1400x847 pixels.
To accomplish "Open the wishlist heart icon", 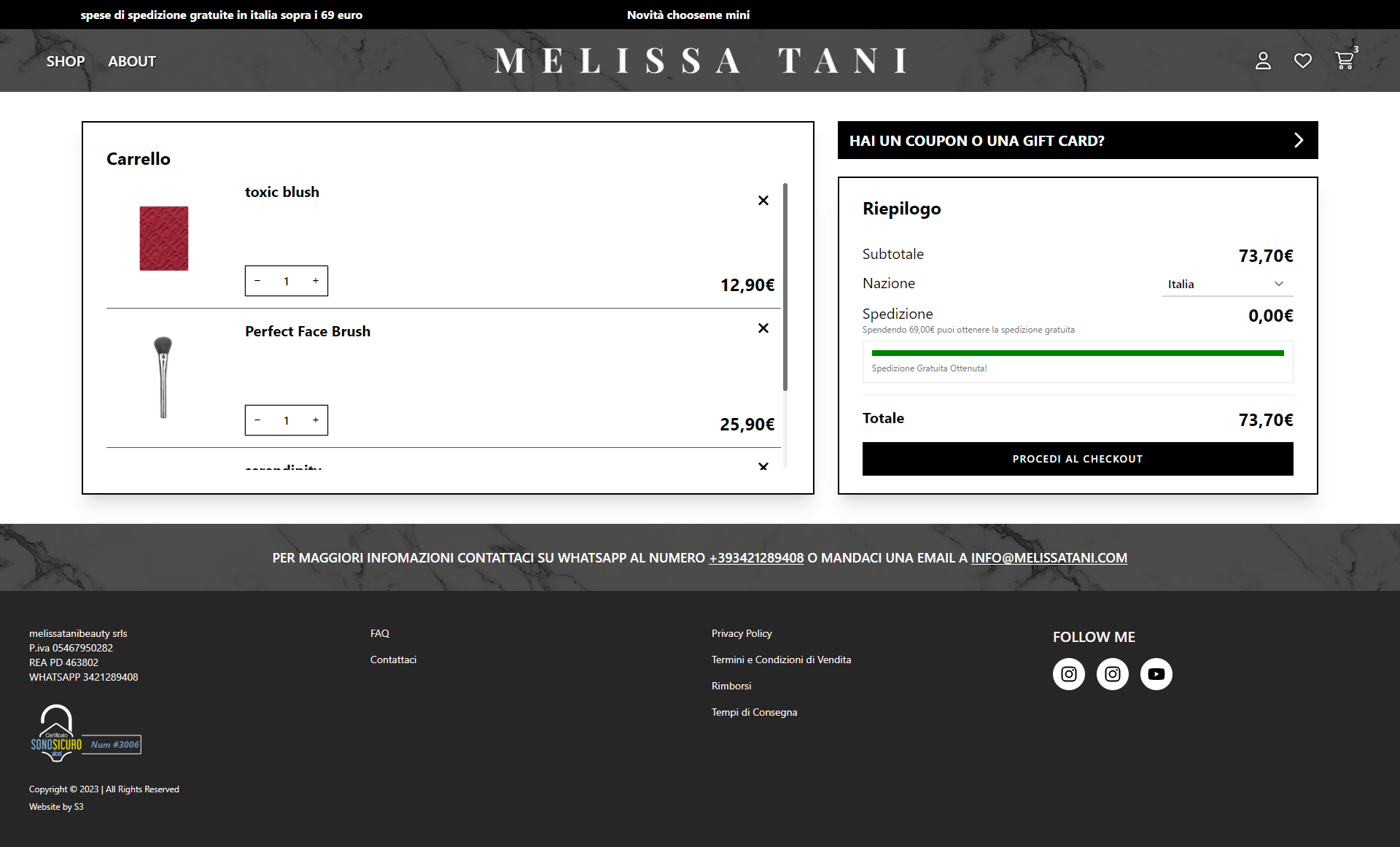I will tap(1303, 61).
